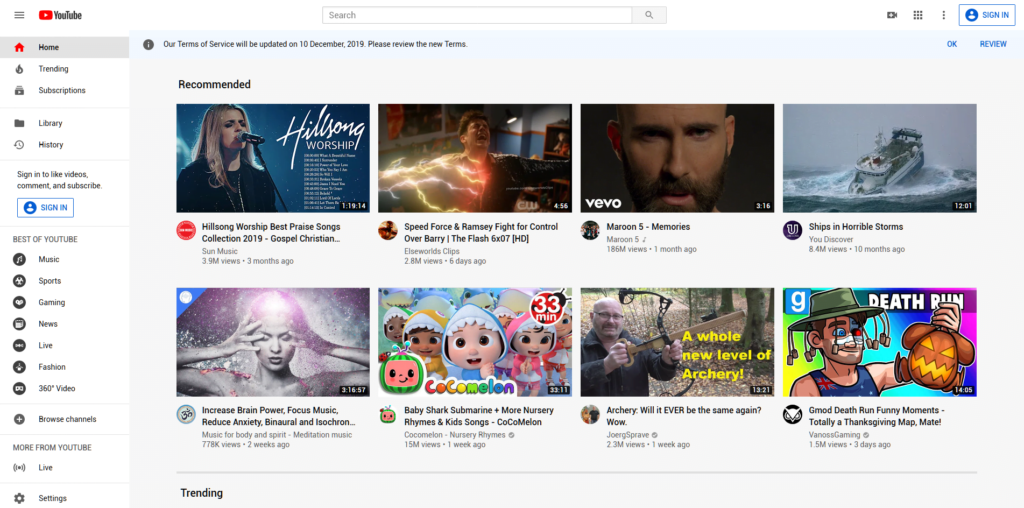
Task: Open News in Best of YouTube
Action: [x=64, y=324]
